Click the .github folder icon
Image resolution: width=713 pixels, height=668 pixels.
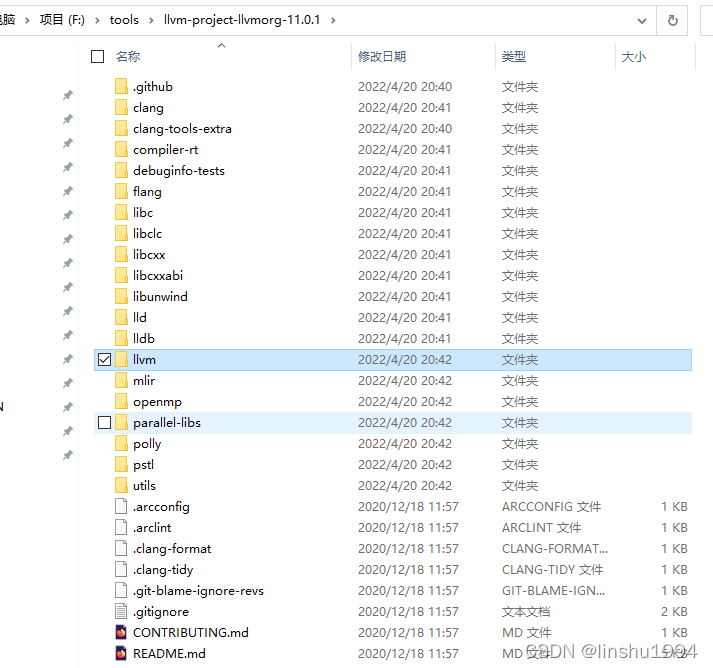click(121, 86)
